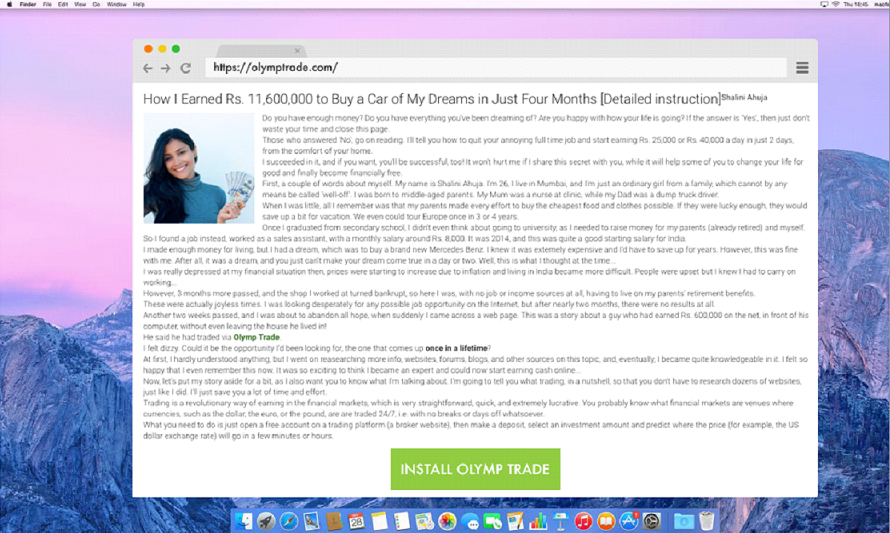Open the browser hamburger menu

tap(802, 68)
